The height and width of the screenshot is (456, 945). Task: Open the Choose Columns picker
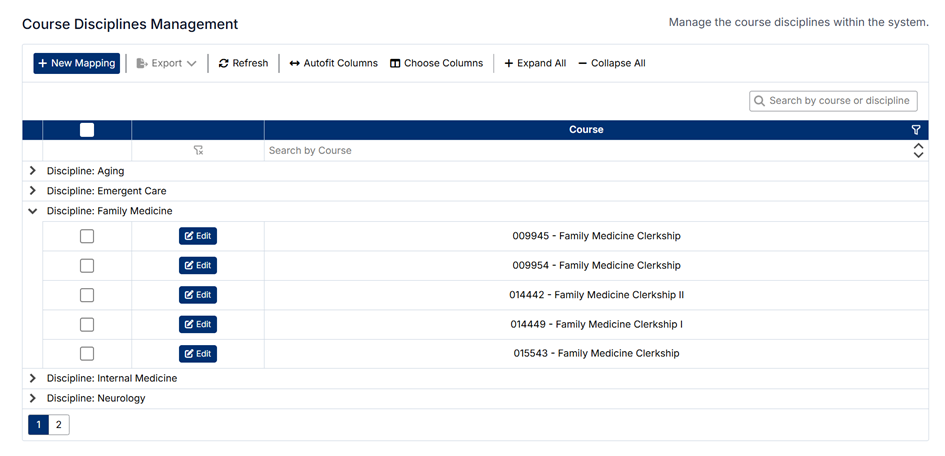point(436,63)
